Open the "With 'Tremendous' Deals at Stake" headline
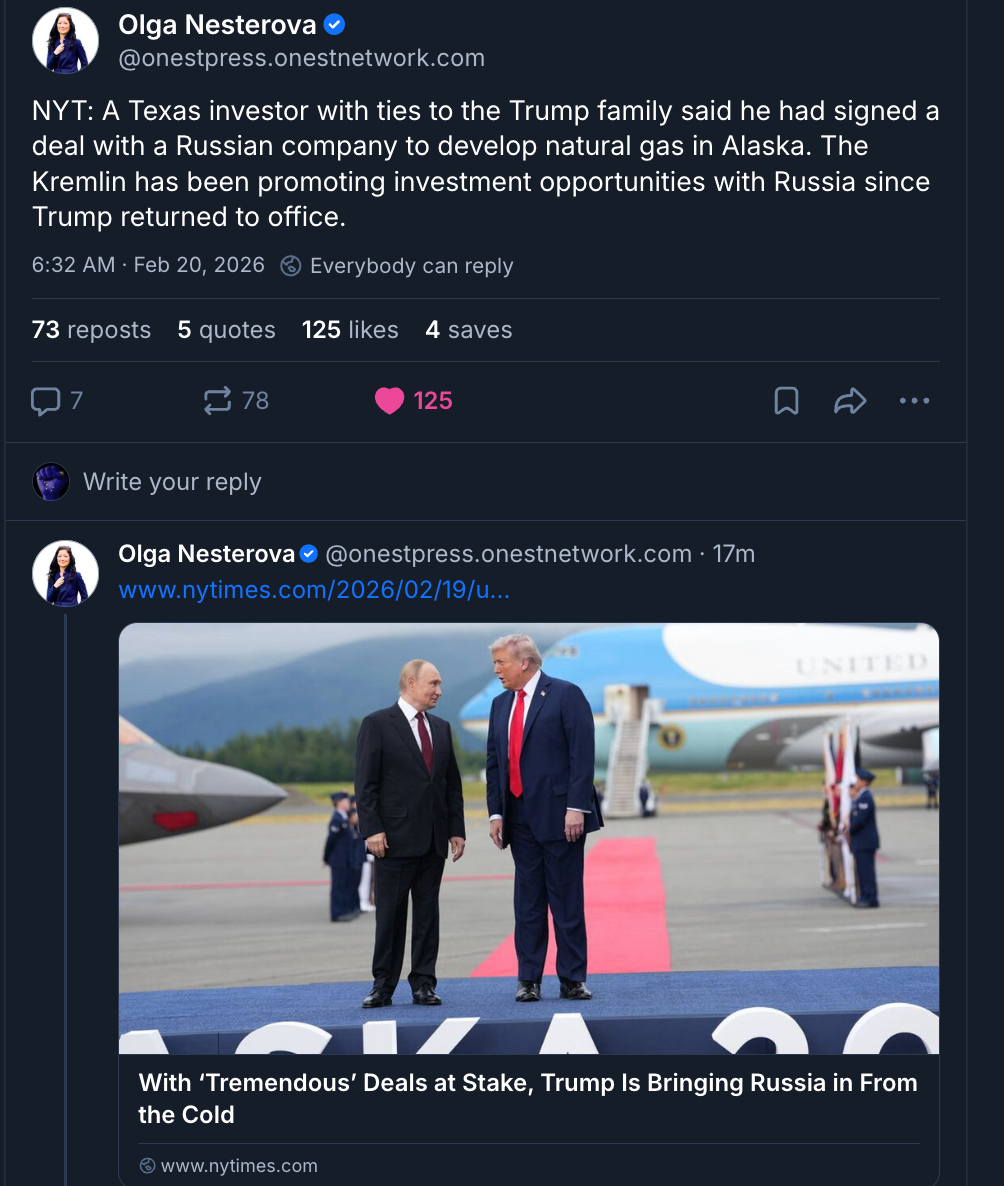1004x1186 pixels. pos(528,1098)
